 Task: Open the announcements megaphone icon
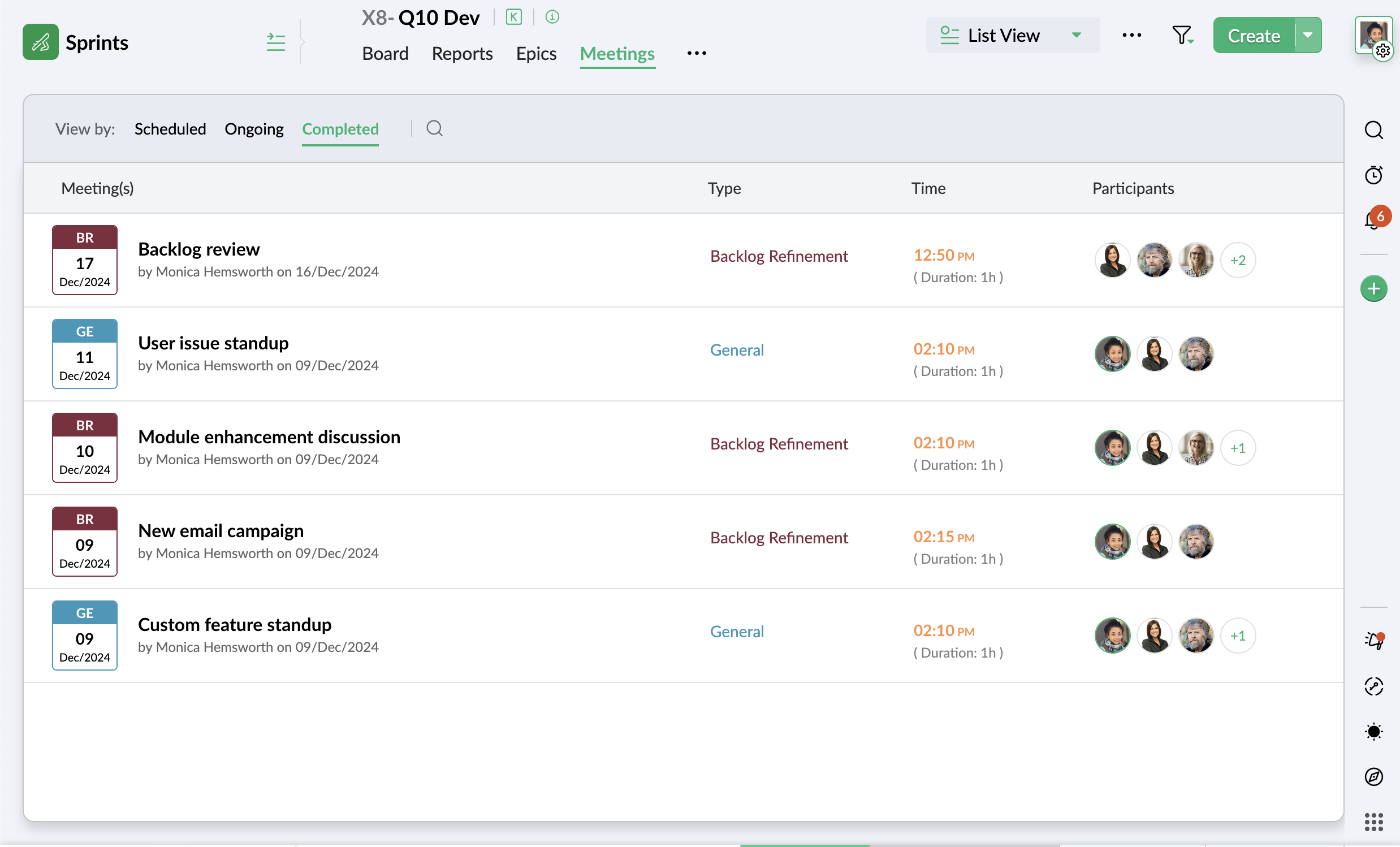[1373, 640]
